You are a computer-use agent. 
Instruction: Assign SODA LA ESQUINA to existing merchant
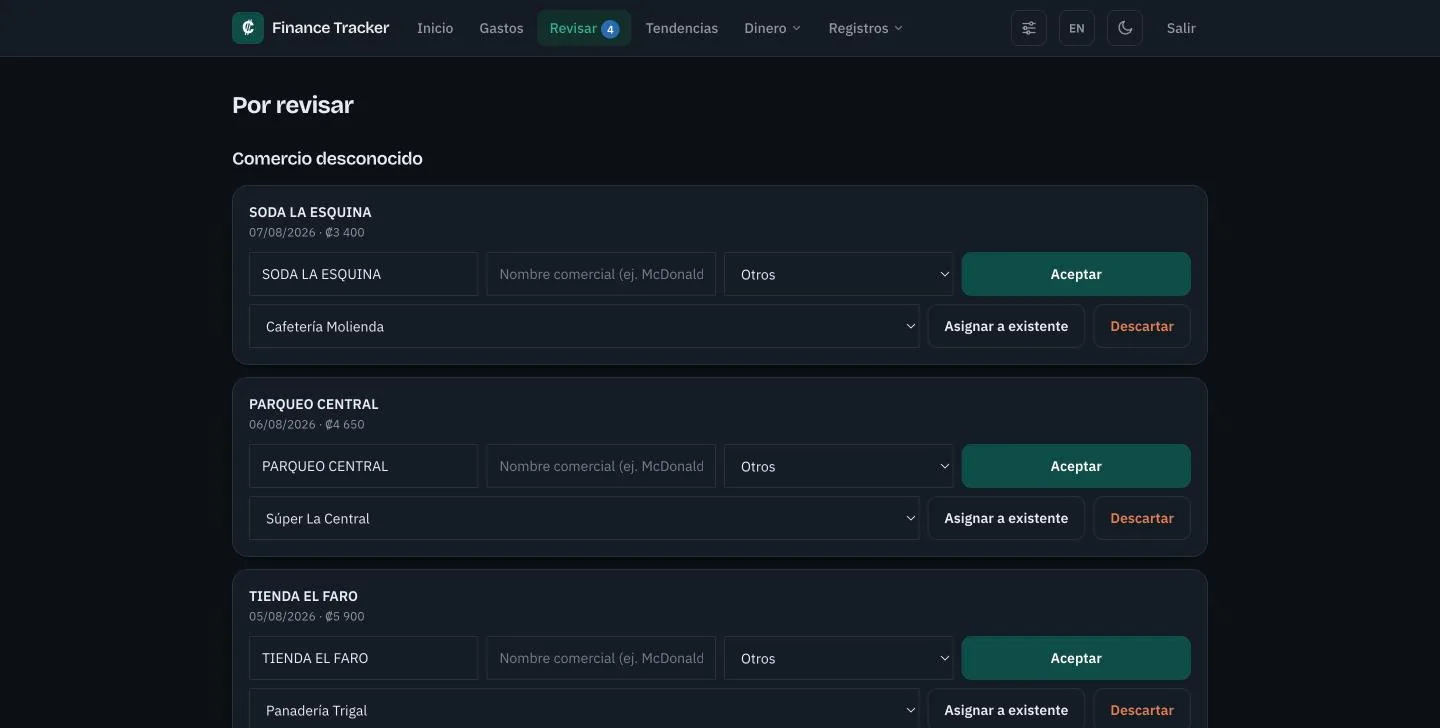(x=1006, y=326)
